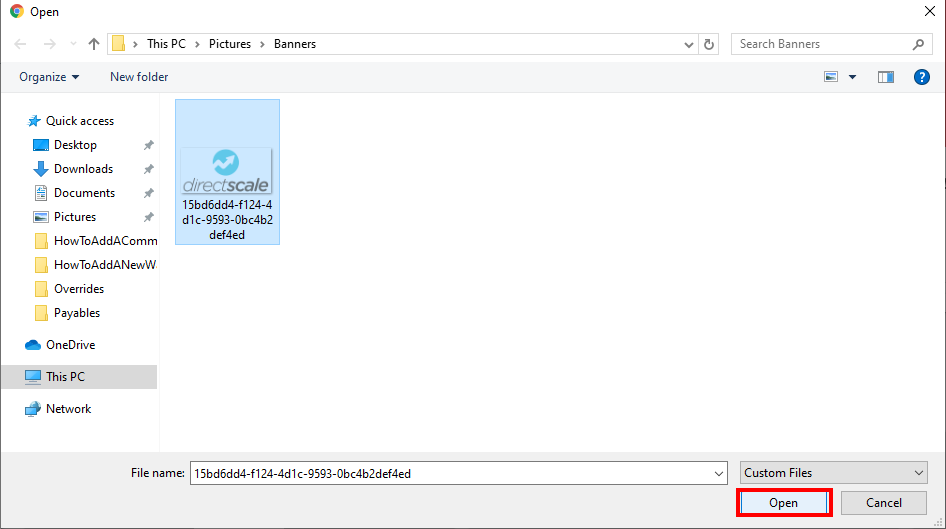Expand the File name history dropdown
946x529 pixels.
tap(719, 473)
